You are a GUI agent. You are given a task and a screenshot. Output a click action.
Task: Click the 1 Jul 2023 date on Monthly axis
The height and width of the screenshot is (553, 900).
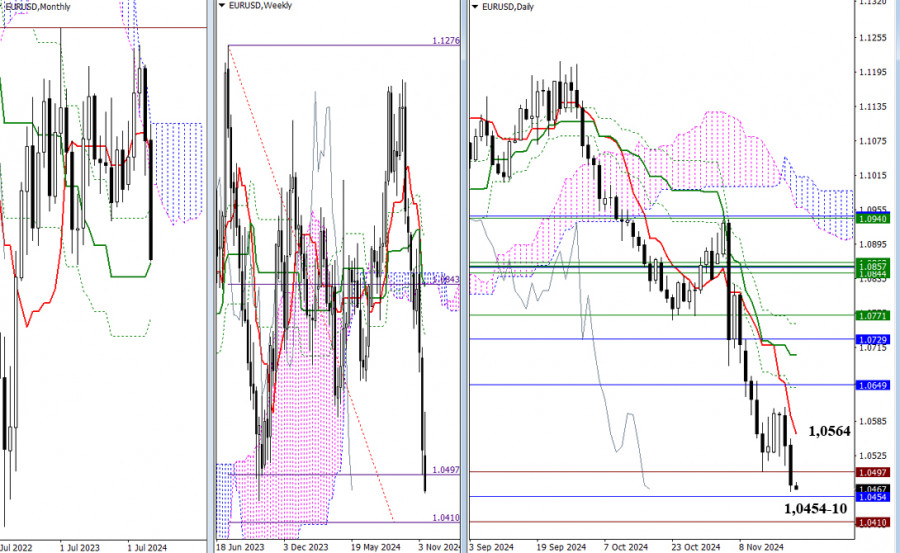(79, 547)
